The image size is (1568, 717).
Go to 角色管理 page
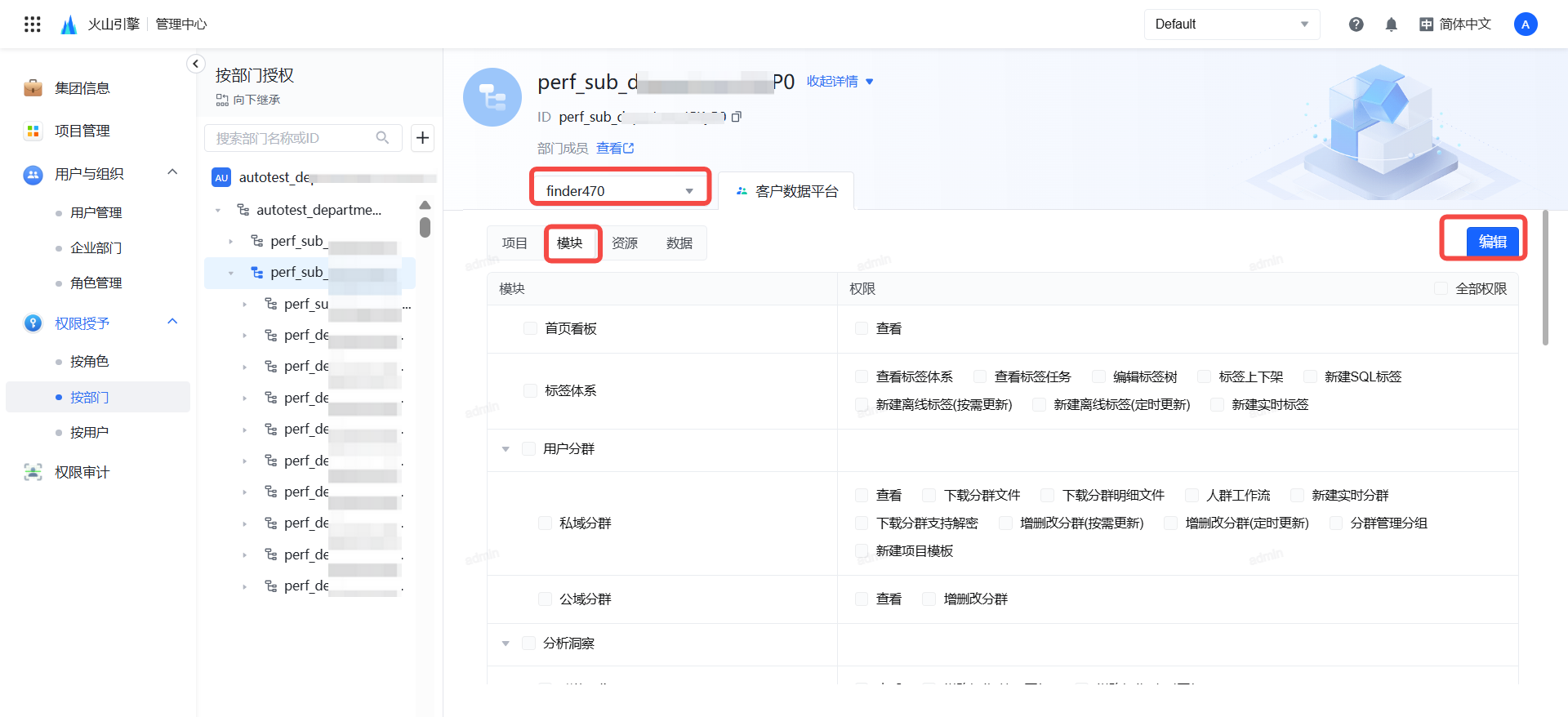tap(96, 283)
